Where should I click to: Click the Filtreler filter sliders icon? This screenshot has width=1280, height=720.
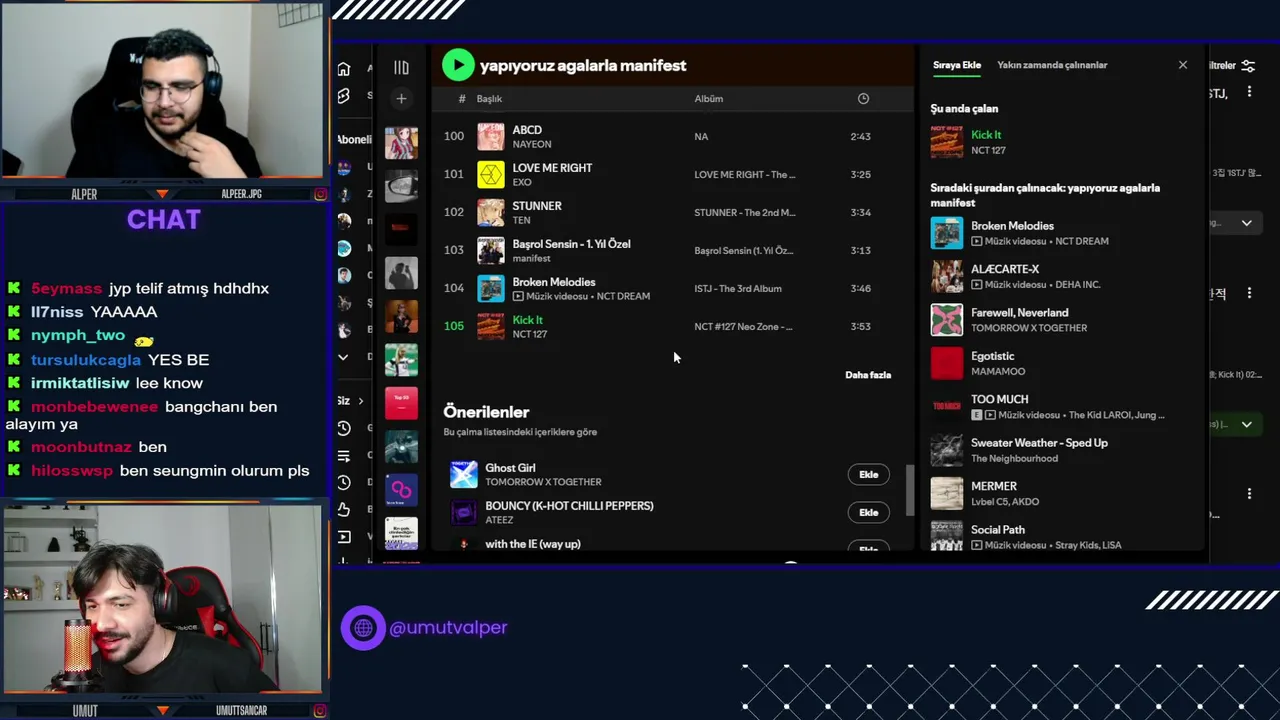(1248, 66)
